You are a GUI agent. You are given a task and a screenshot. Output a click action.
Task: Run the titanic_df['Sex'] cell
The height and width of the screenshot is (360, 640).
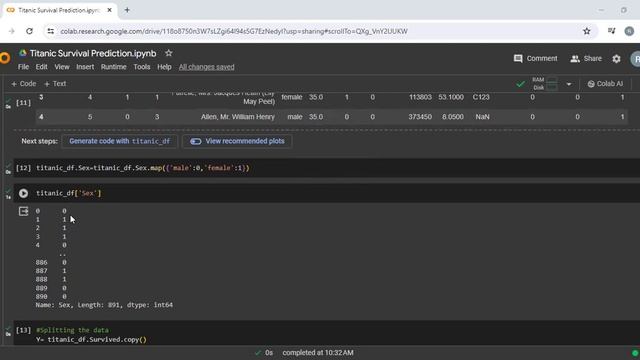(x=23, y=193)
